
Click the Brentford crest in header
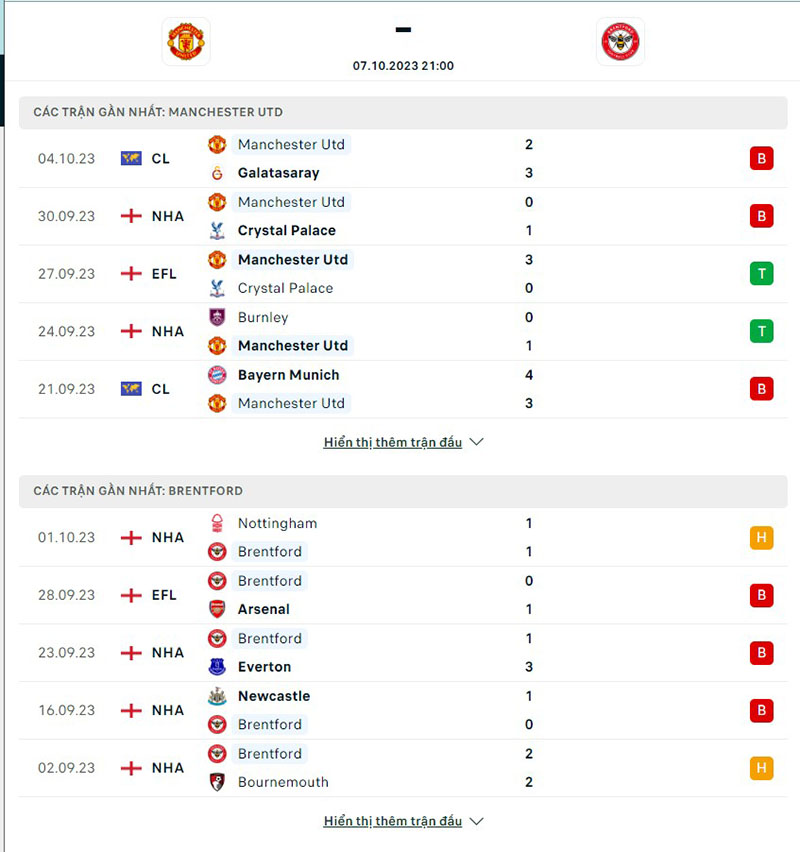coord(621,41)
